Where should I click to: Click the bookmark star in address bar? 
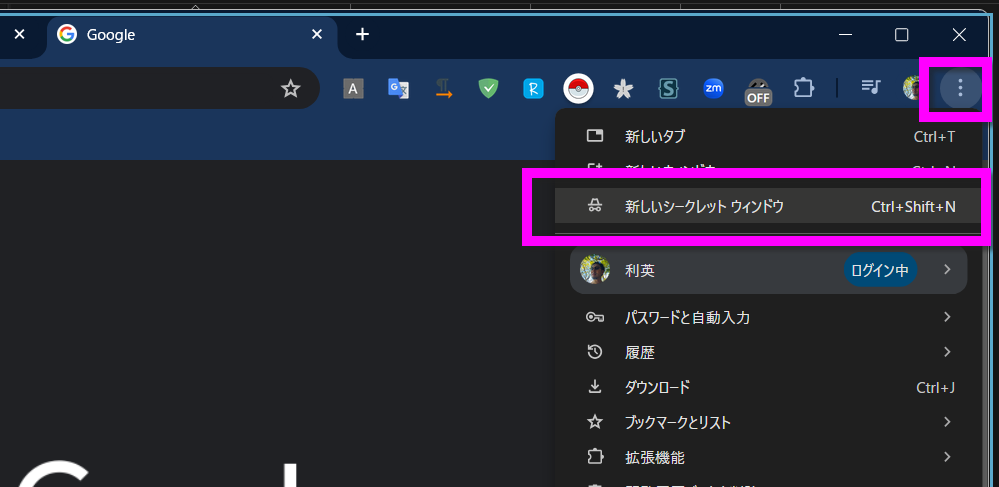pos(290,89)
